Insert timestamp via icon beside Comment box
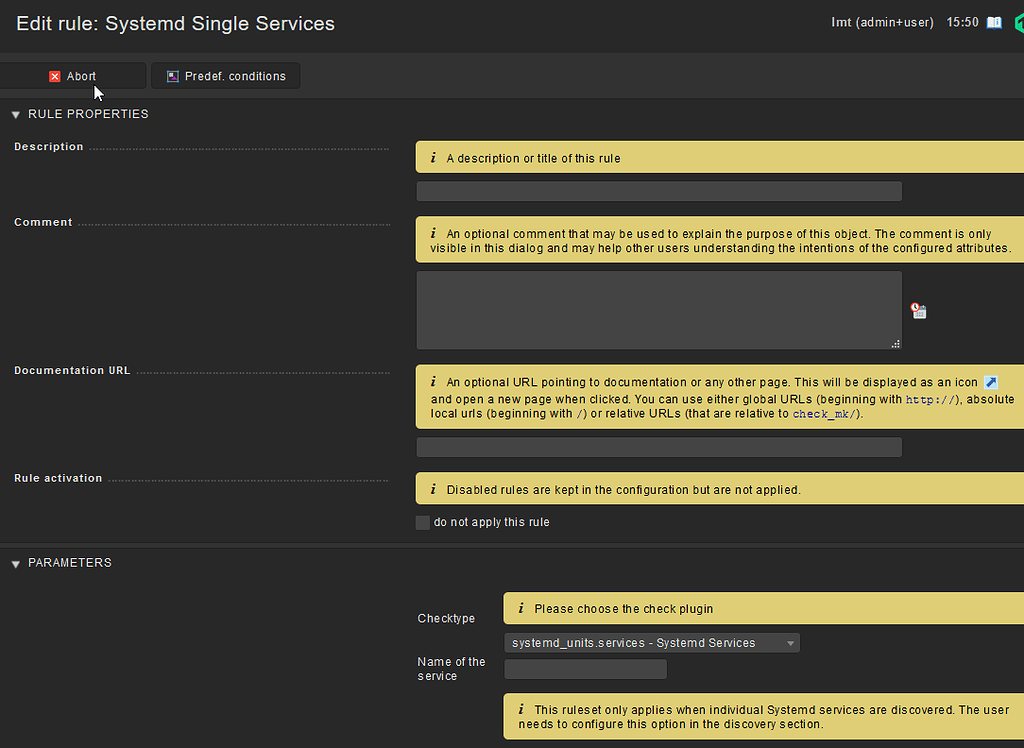The image size is (1024, 748). 918,311
